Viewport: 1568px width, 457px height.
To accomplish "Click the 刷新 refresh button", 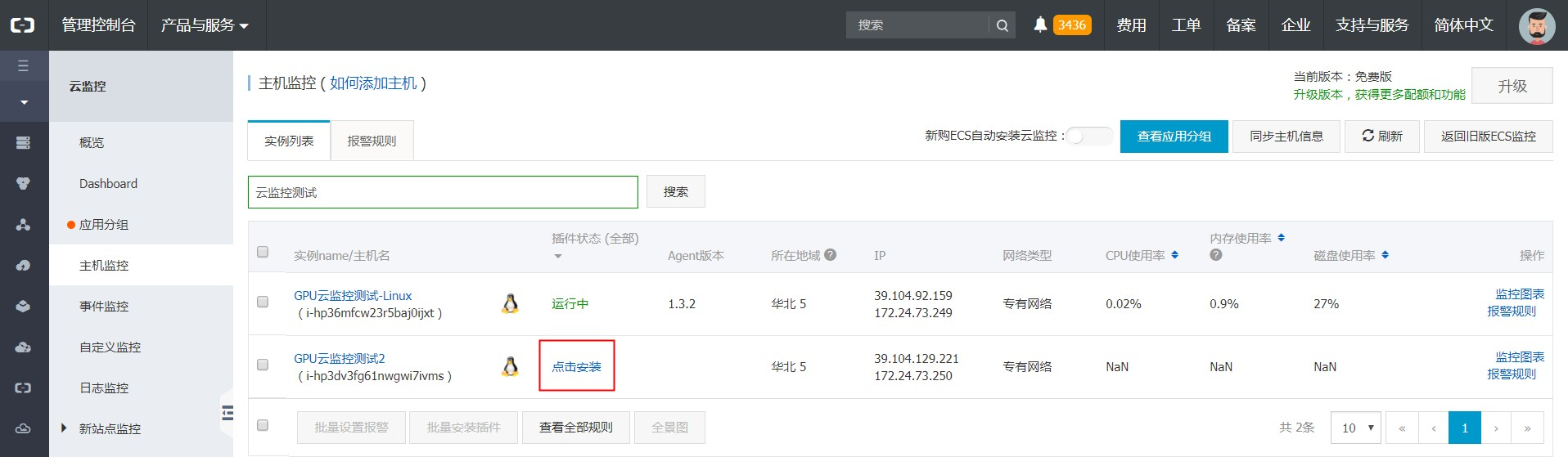I will pos(1381,137).
